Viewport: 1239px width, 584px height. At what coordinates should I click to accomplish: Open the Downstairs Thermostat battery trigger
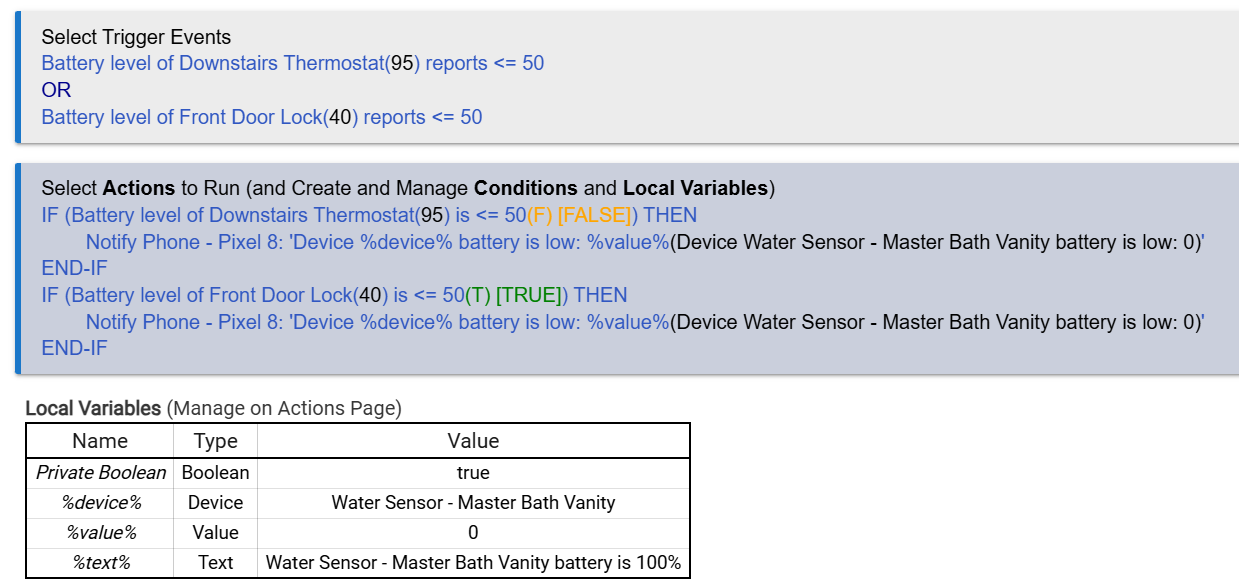pyautogui.click(x=292, y=63)
